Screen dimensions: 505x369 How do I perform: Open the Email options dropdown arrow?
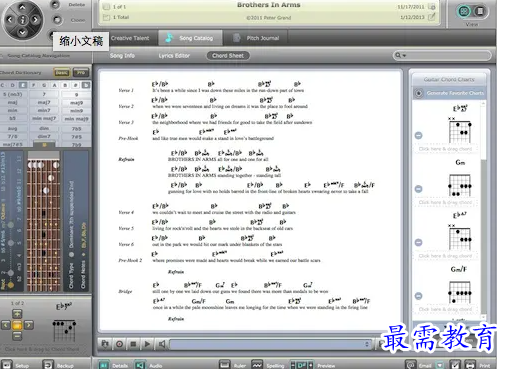(440, 365)
